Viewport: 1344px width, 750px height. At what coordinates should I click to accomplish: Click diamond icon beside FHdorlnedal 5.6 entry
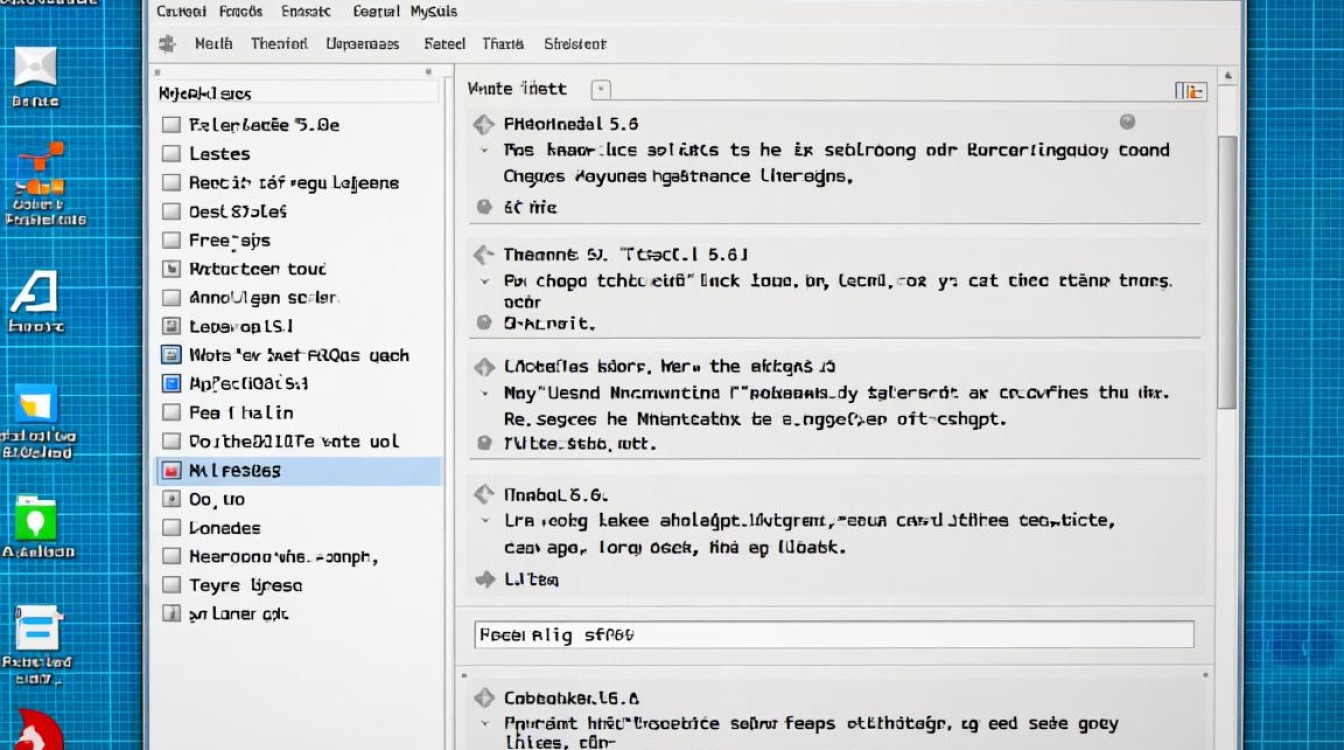tap(484, 124)
